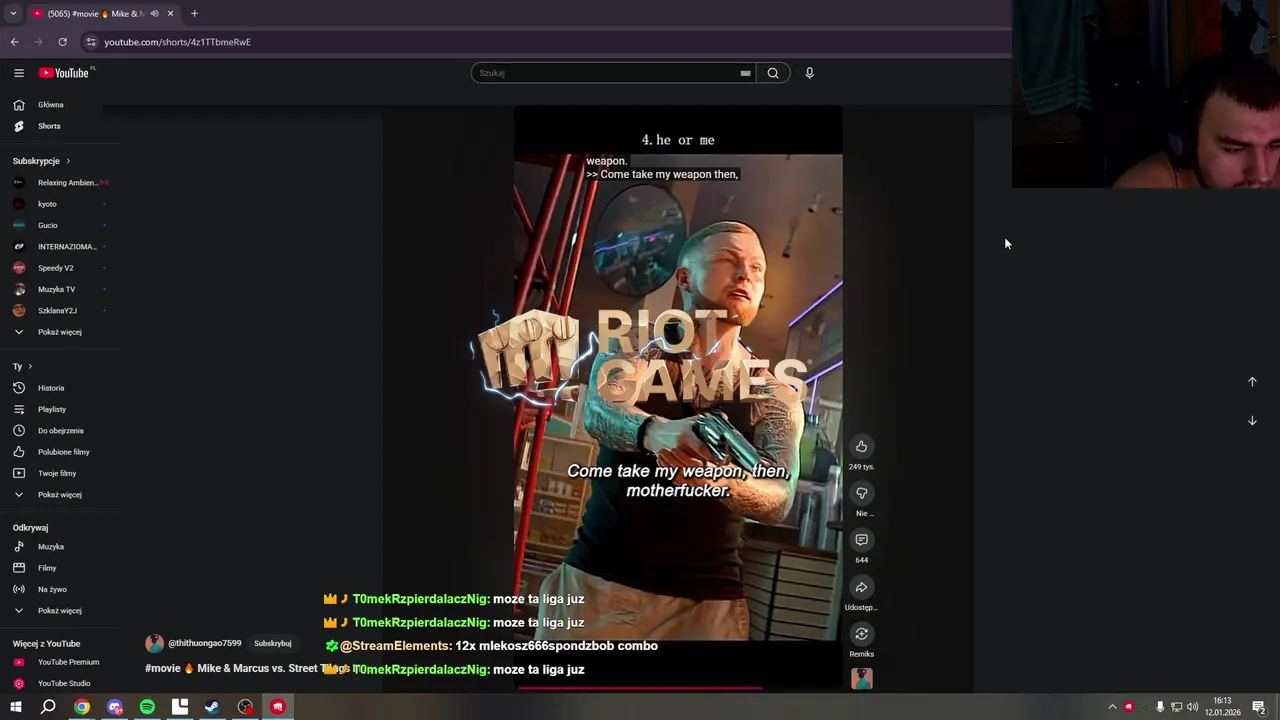The width and height of the screenshot is (1280, 720).
Task: Click the browser address bar URL
Action: [177, 42]
